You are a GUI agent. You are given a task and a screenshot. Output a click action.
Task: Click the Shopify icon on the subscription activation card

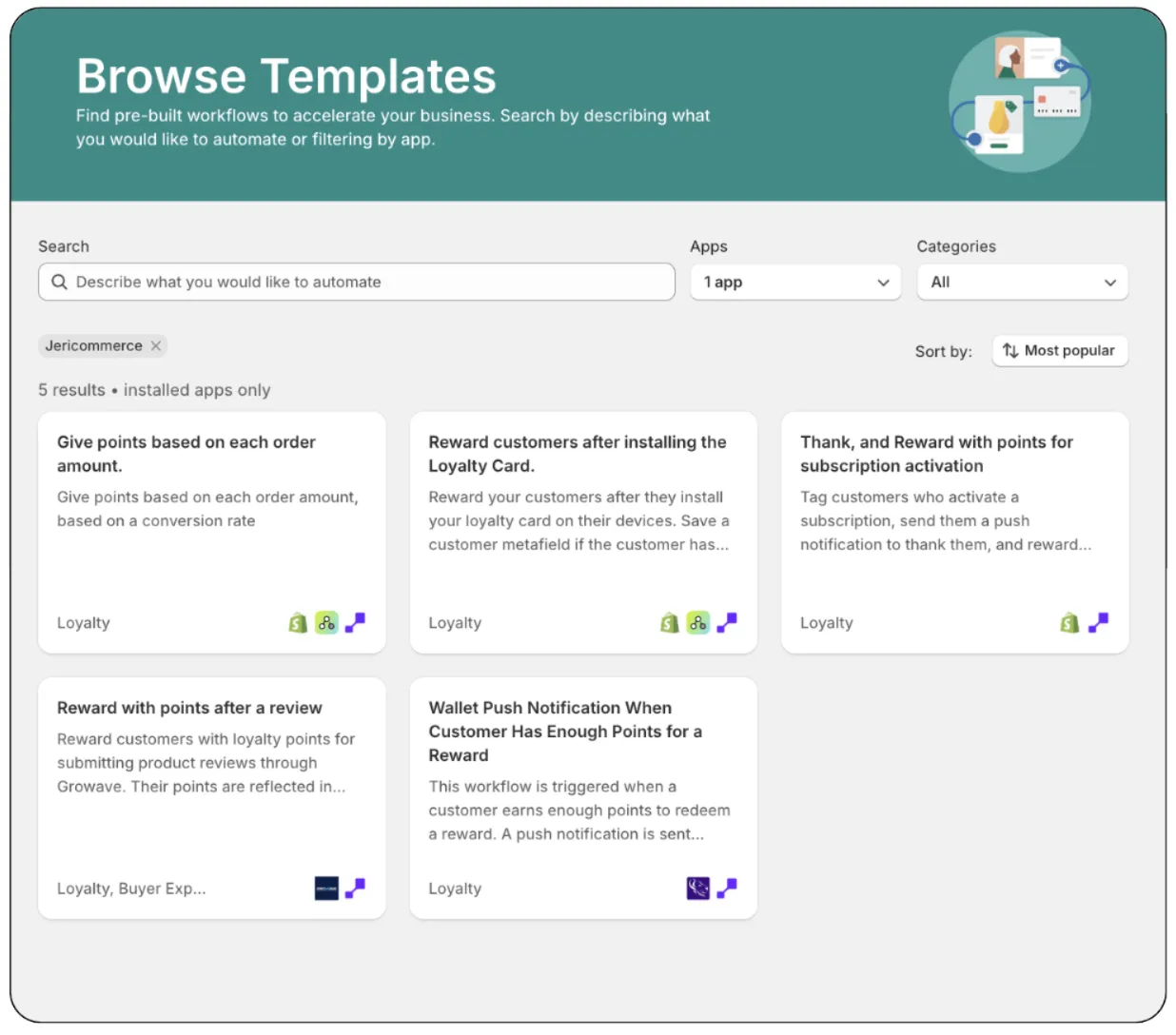pyautogui.click(x=1069, y=623)
